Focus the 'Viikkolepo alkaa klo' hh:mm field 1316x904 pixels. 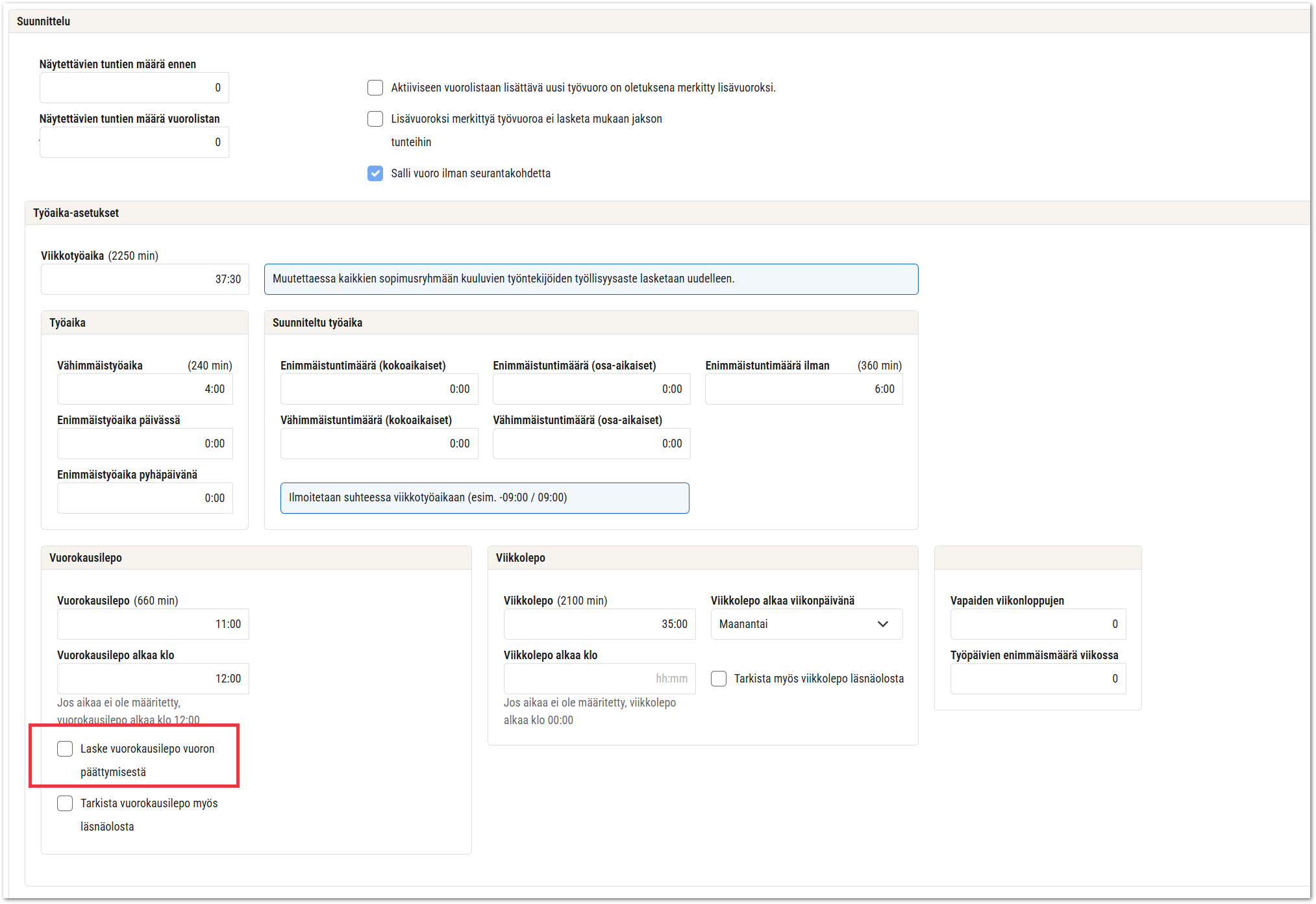599,679
